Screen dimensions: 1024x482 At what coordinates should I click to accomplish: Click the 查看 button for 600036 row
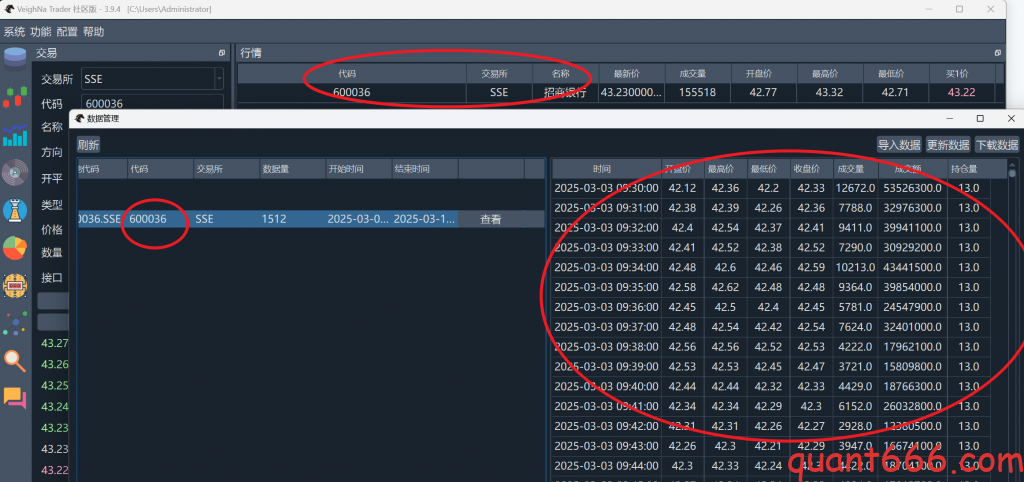[490, 219]
